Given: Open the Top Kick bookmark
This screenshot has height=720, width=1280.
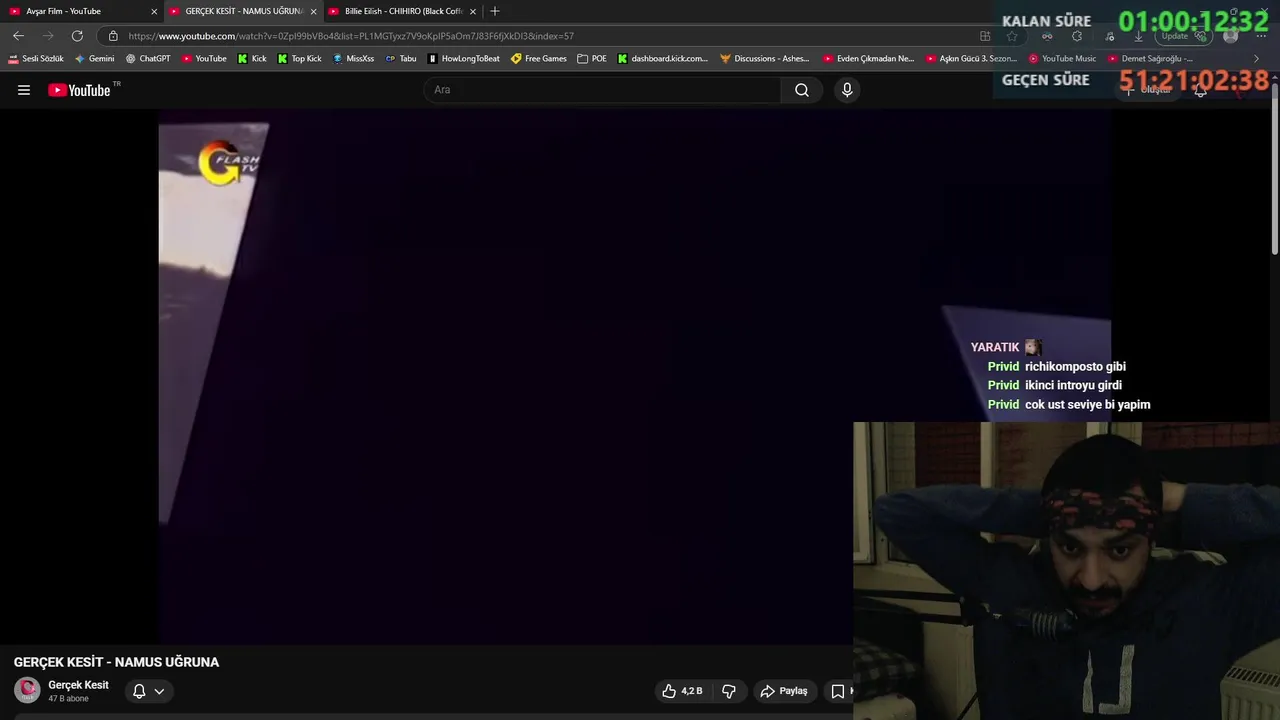Looking at the screenshot, I should [x=300, y=59].
